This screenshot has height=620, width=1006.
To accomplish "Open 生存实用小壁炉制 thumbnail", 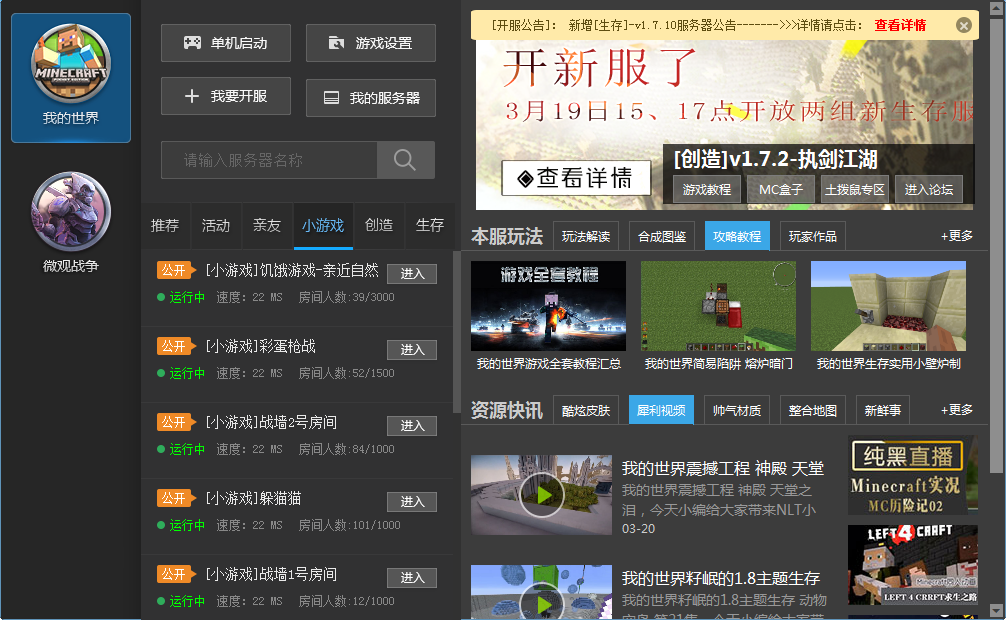I will [x=889, y=306].
